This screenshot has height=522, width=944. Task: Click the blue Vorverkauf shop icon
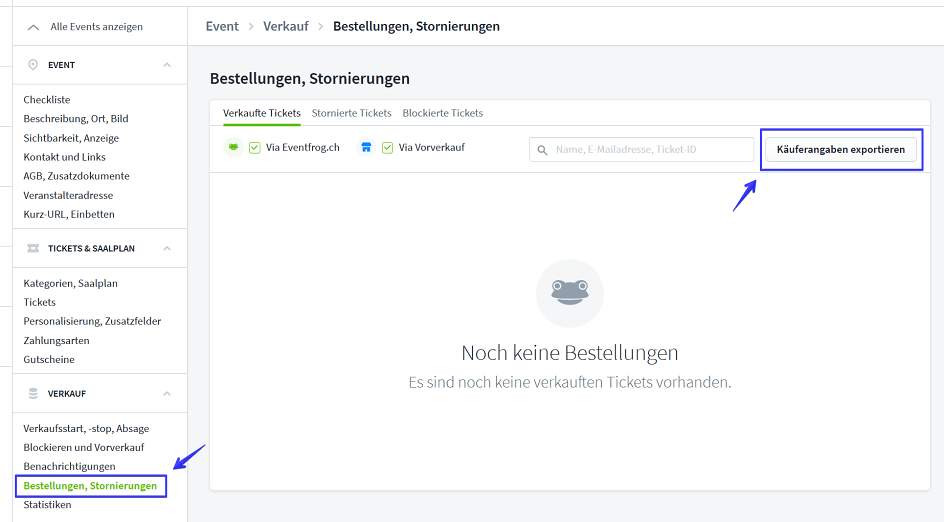pos(366,148)
